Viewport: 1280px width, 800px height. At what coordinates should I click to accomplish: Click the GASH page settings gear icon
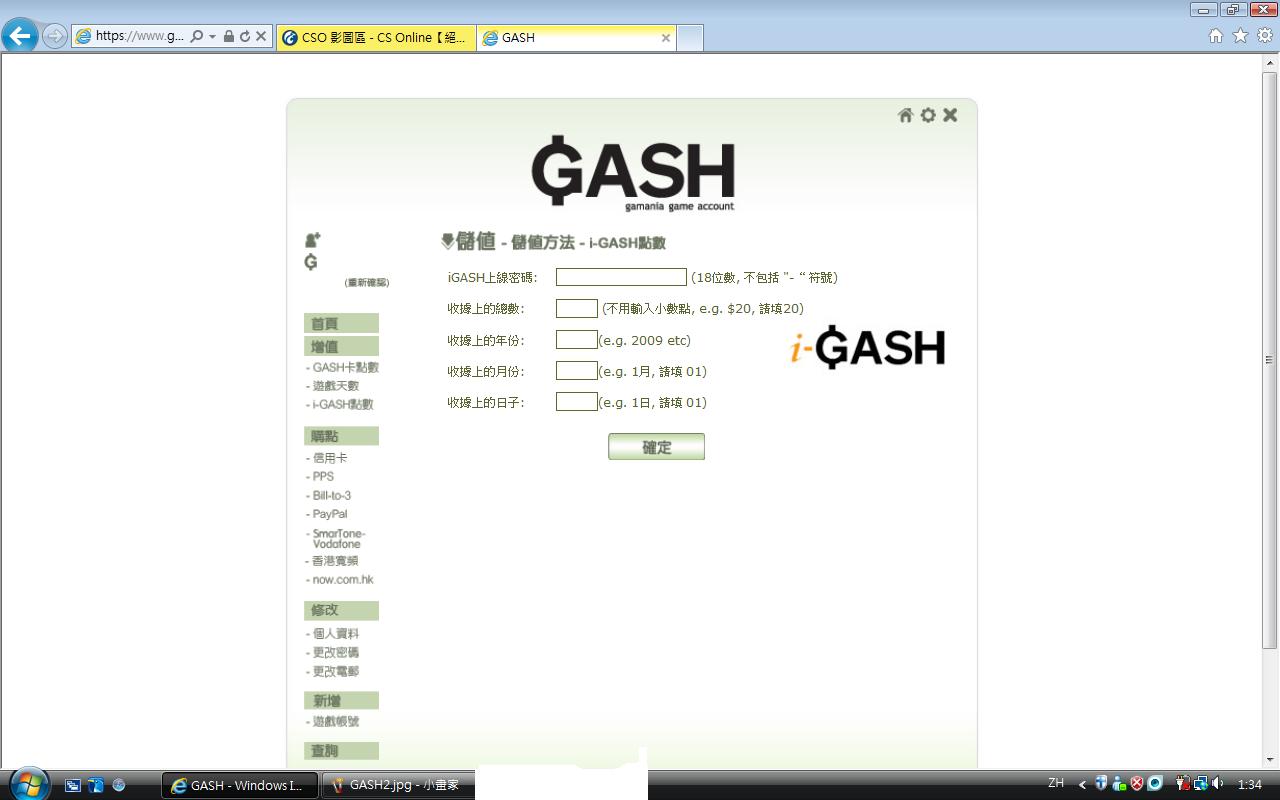coord(928,115)
